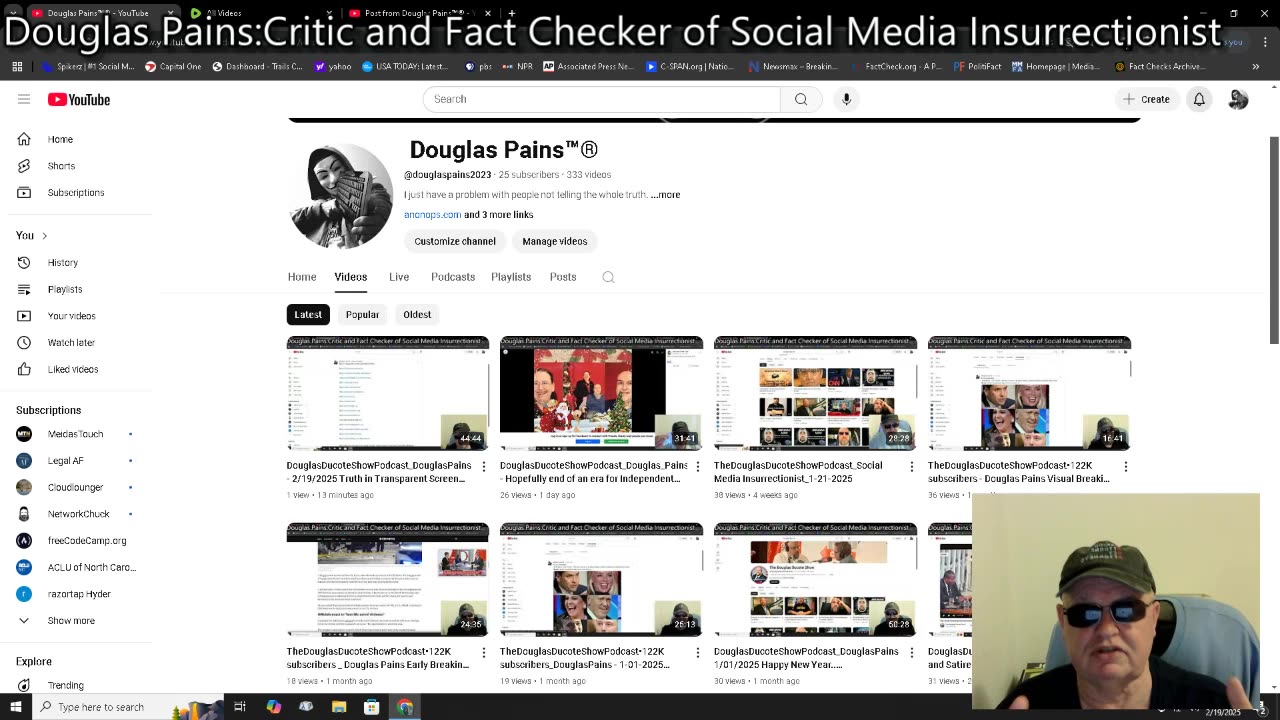
Task: Select the Latest sort chip
Action: [308, 314]
